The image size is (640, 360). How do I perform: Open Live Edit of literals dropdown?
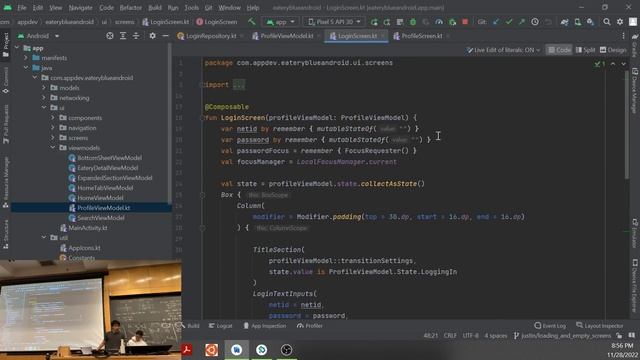[x=504, y=50]
